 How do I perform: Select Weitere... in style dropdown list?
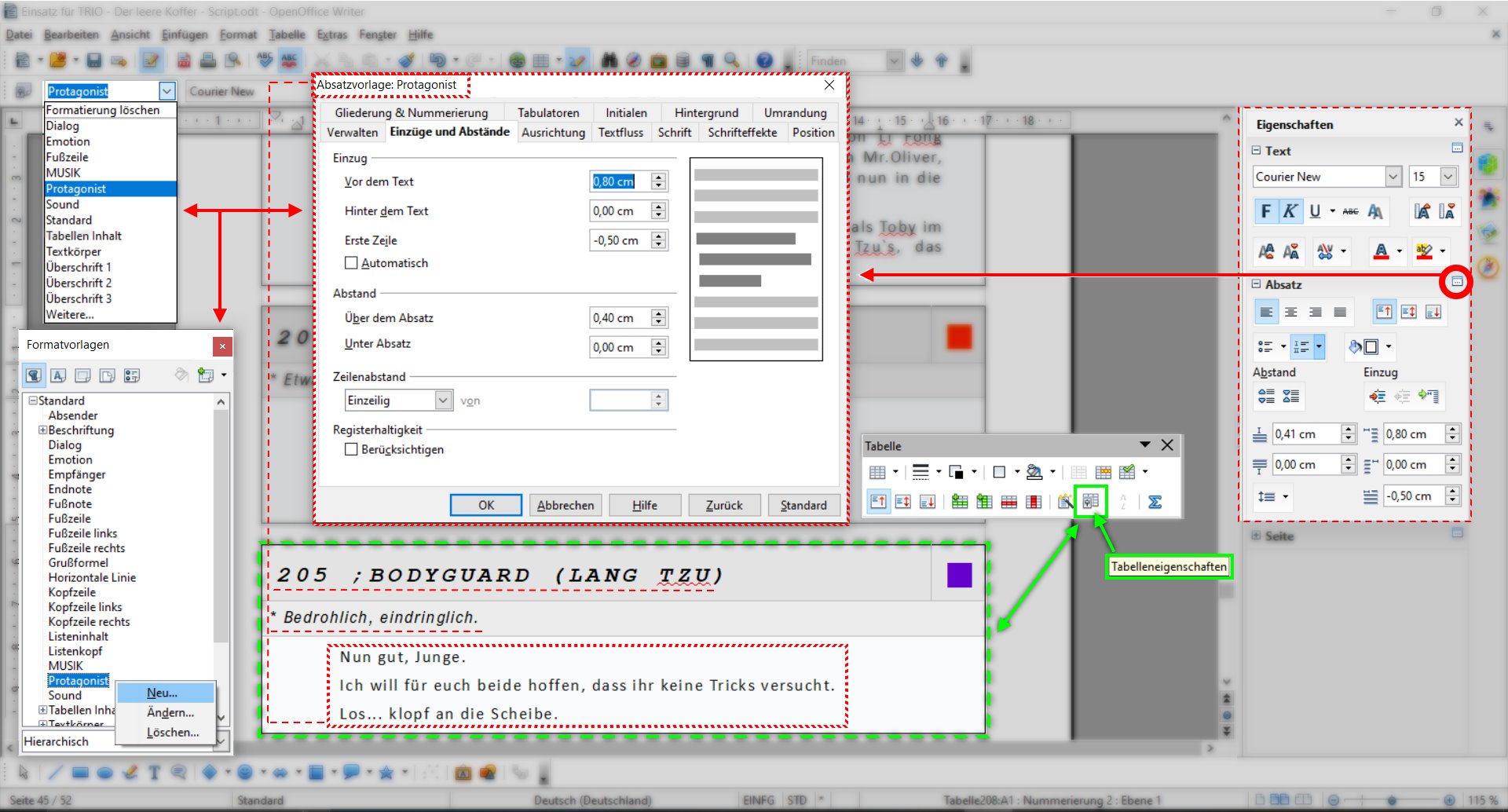coord(110,314)
